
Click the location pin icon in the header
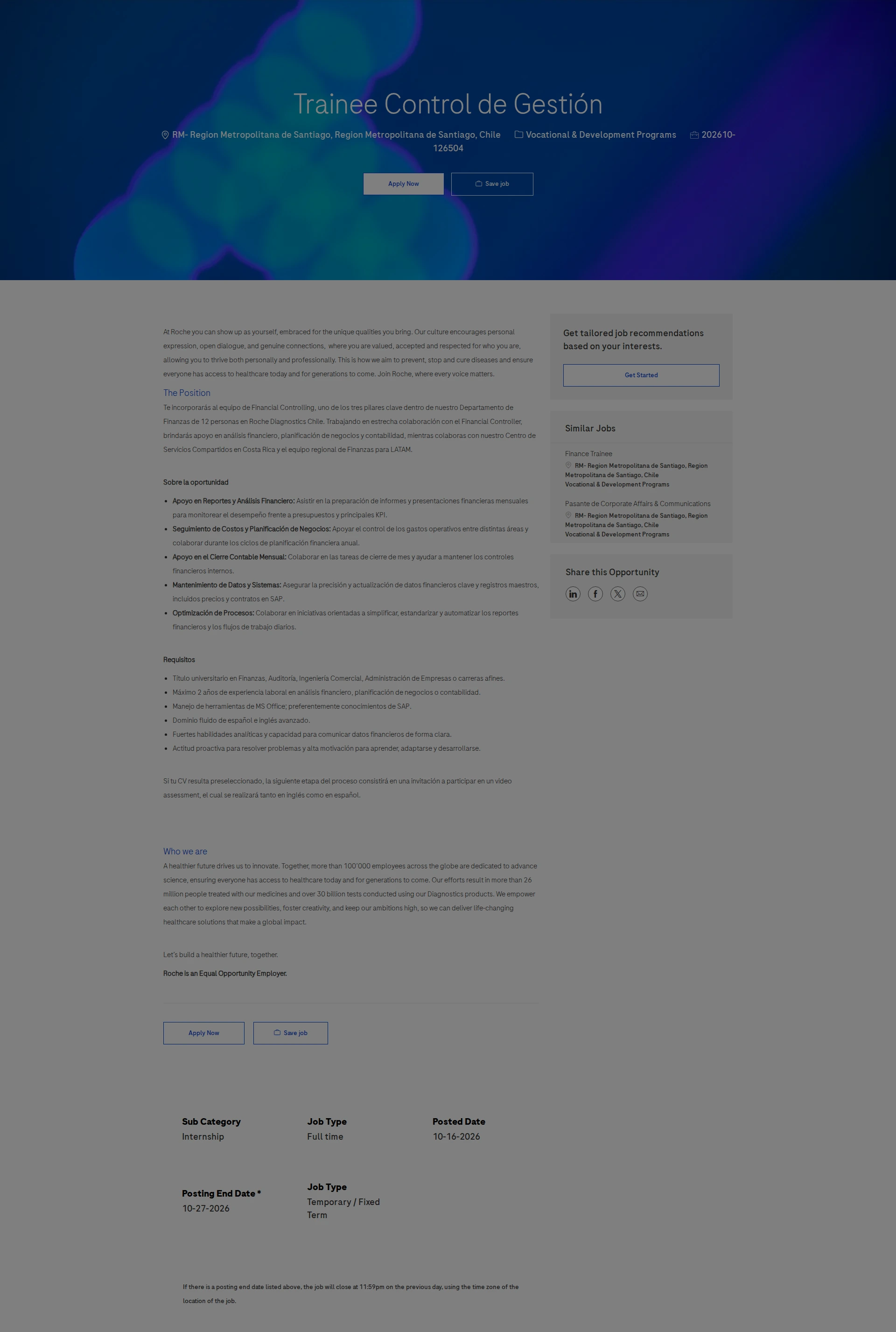pos(165,135)
